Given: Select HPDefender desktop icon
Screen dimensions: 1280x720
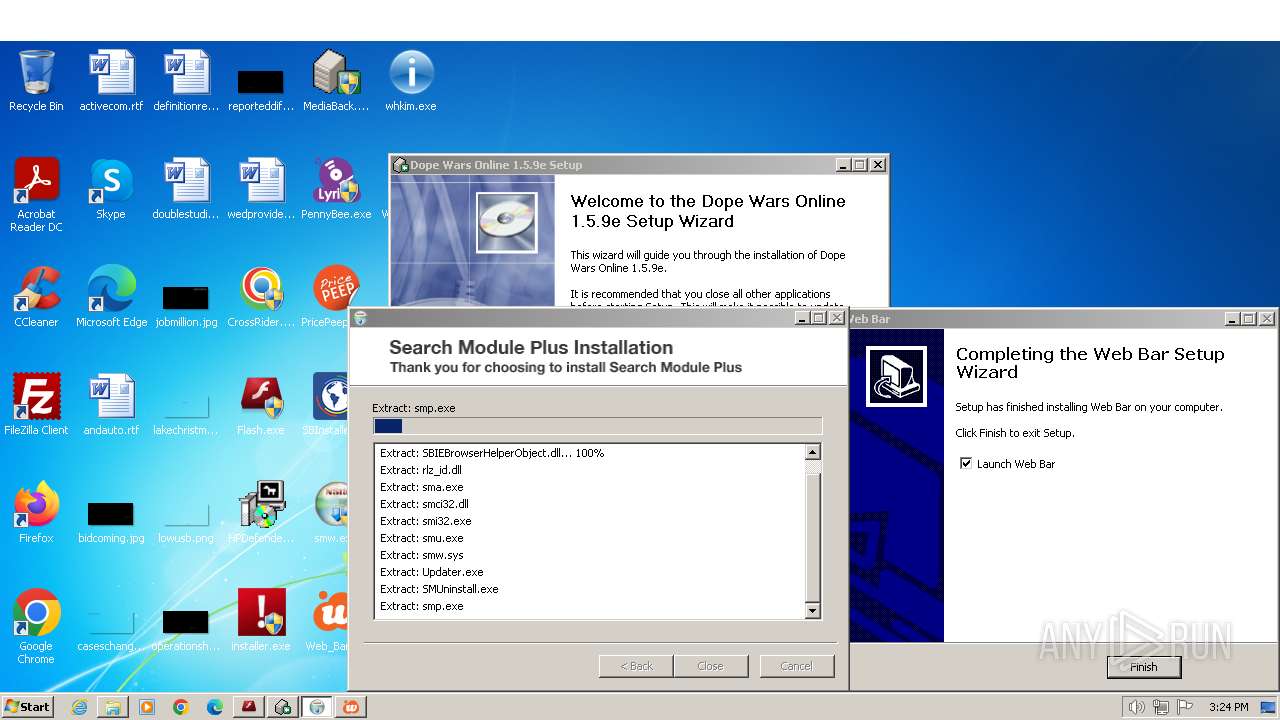Looking at the screenshot, I should click(261, 513).
